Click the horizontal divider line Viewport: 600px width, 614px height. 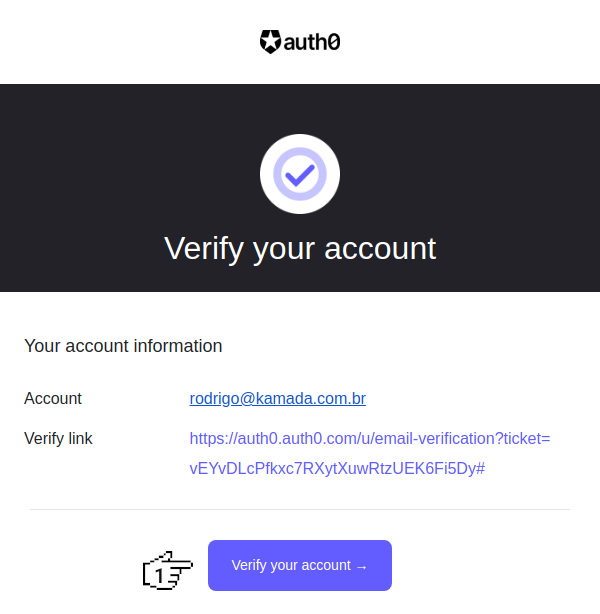[x=300, y=510]
